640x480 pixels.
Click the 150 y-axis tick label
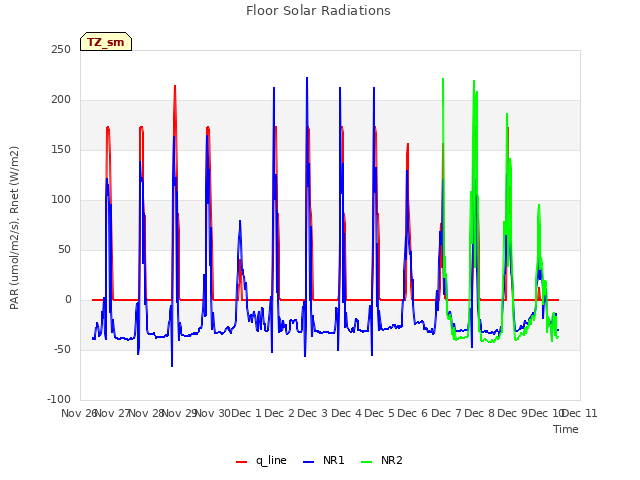pyautogui.click(x=61, y=149)
